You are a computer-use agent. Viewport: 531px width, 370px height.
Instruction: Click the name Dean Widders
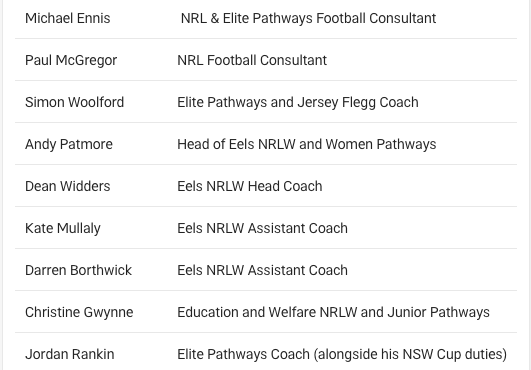click(x=68, y=186)
